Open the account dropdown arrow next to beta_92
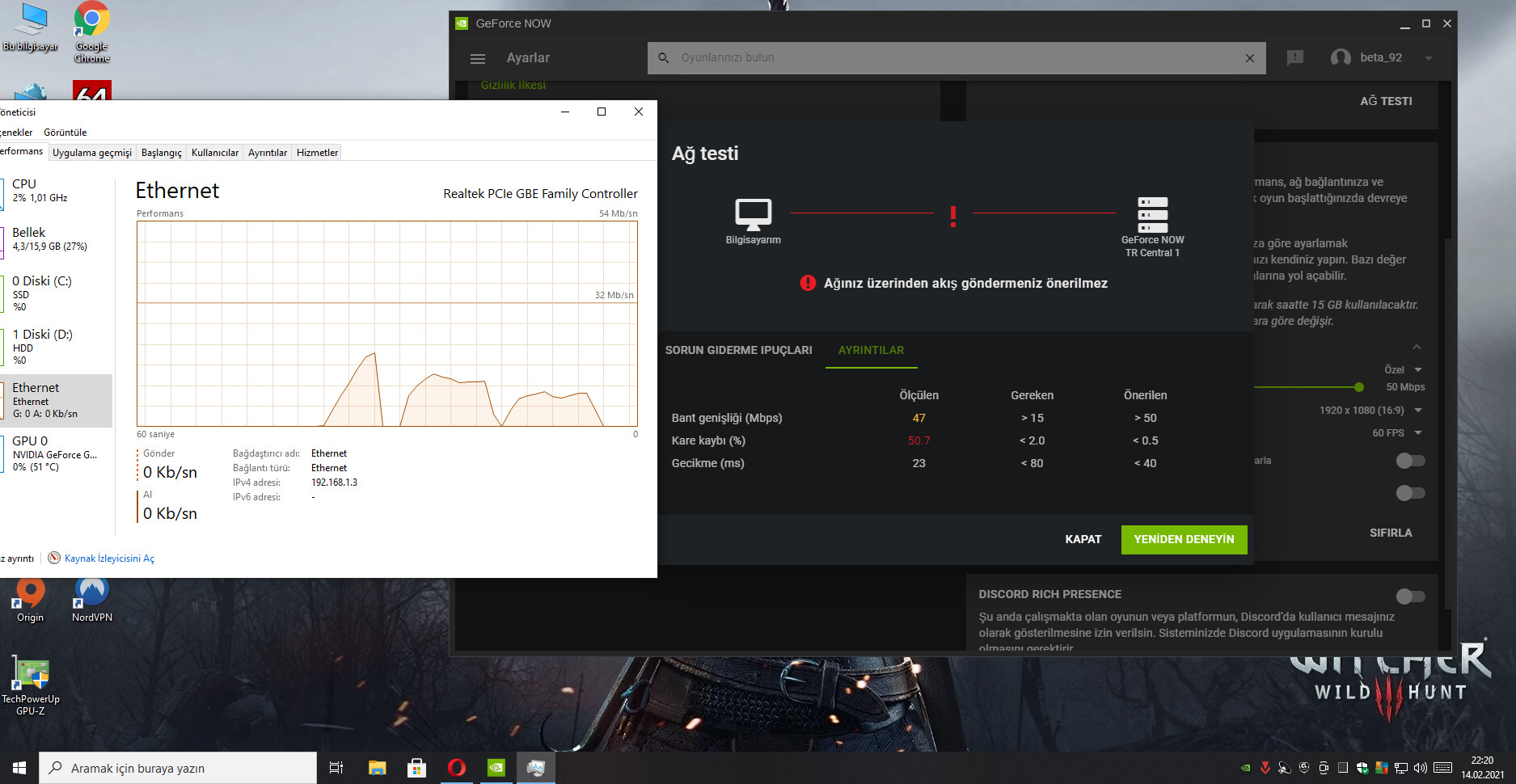This screenshot has height=784, width=1516. [1429, 58]
